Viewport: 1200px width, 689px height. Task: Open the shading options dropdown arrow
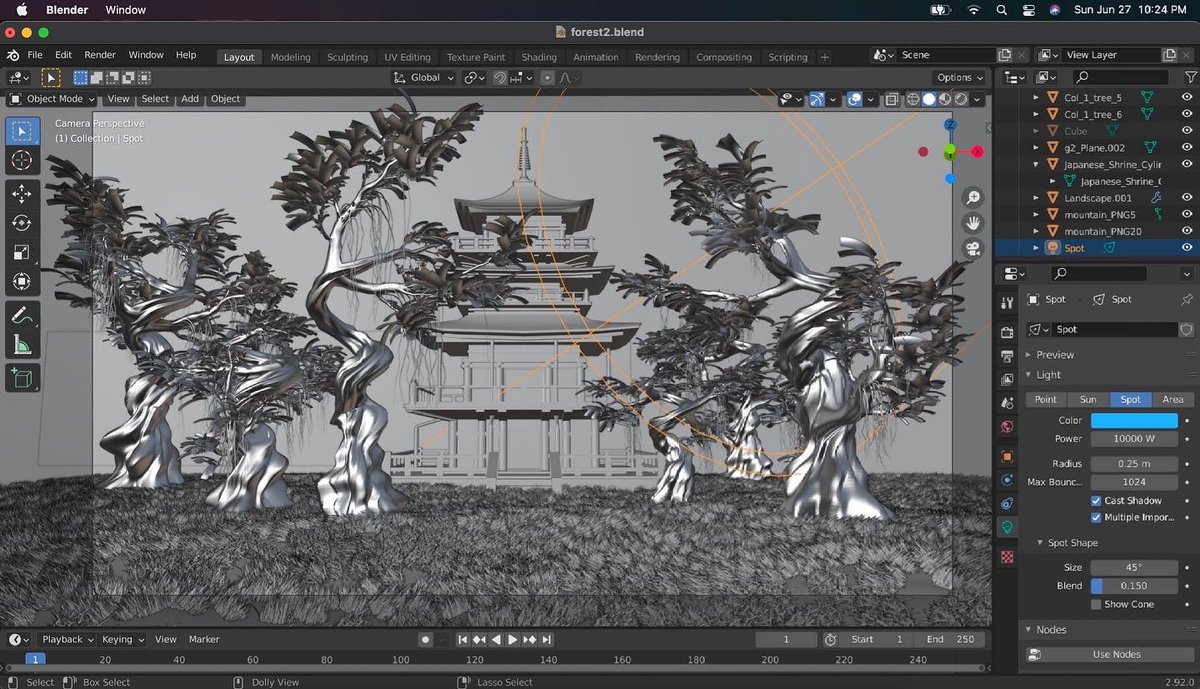[x=978, y=99]
